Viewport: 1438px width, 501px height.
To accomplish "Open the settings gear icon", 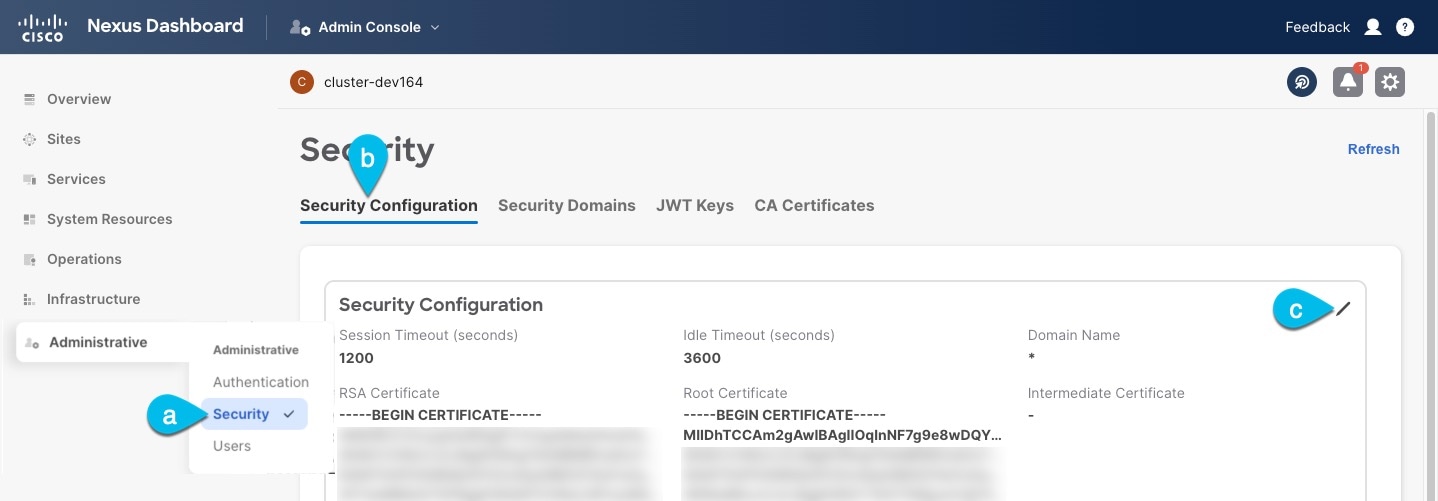I will coord(1390,82).
